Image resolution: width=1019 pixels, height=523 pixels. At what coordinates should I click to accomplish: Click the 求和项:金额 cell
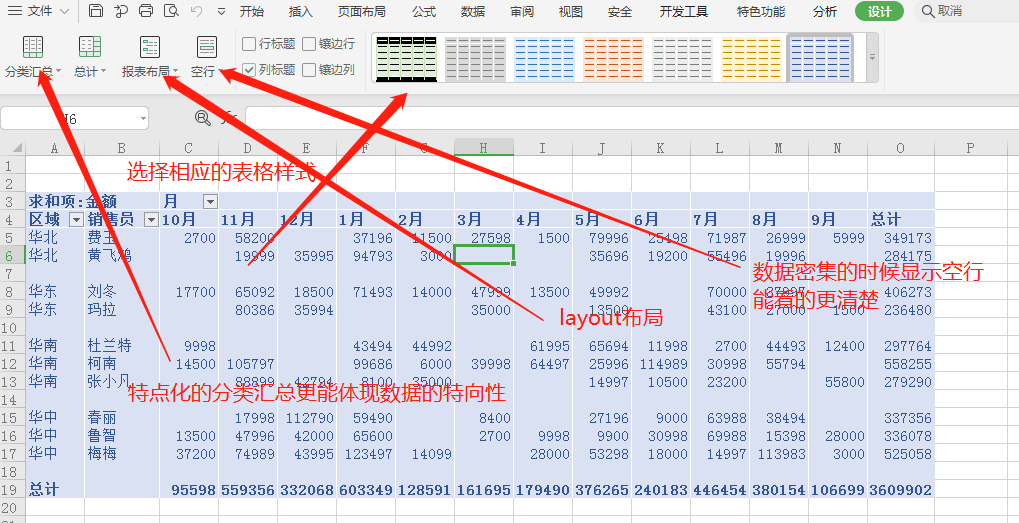[73, 201]
